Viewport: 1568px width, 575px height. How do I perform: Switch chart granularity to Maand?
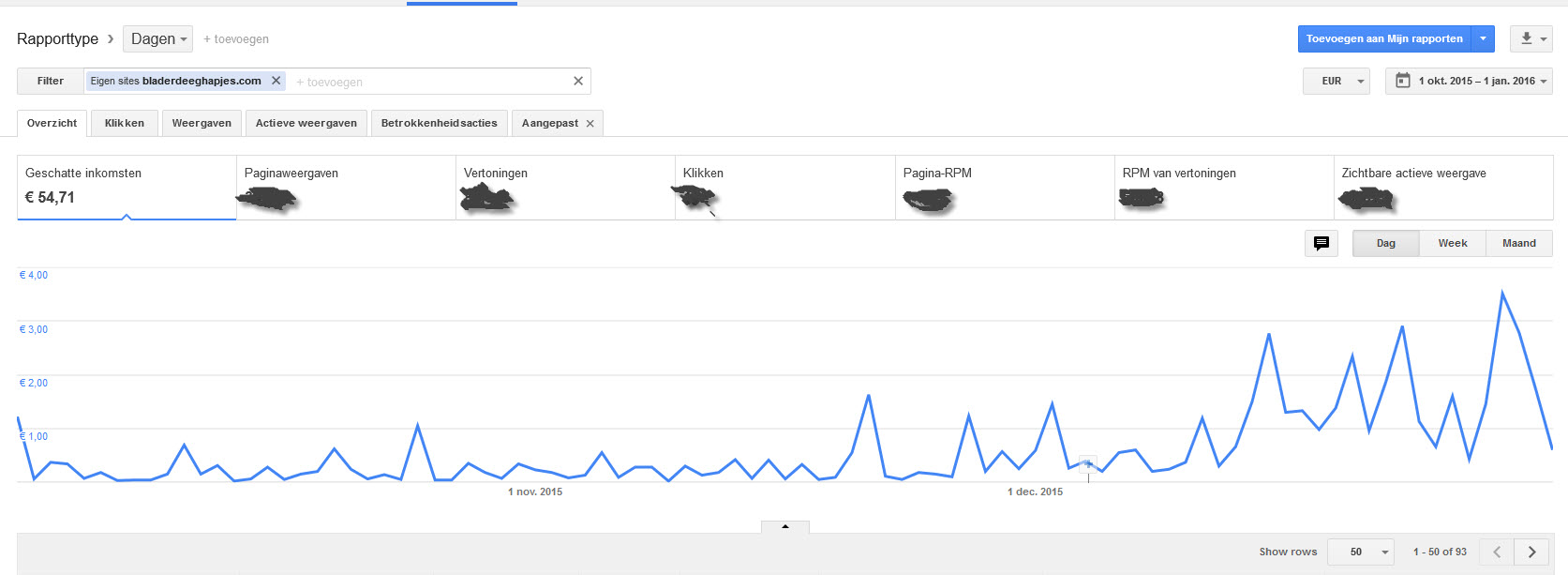[x=1519, y=243]
